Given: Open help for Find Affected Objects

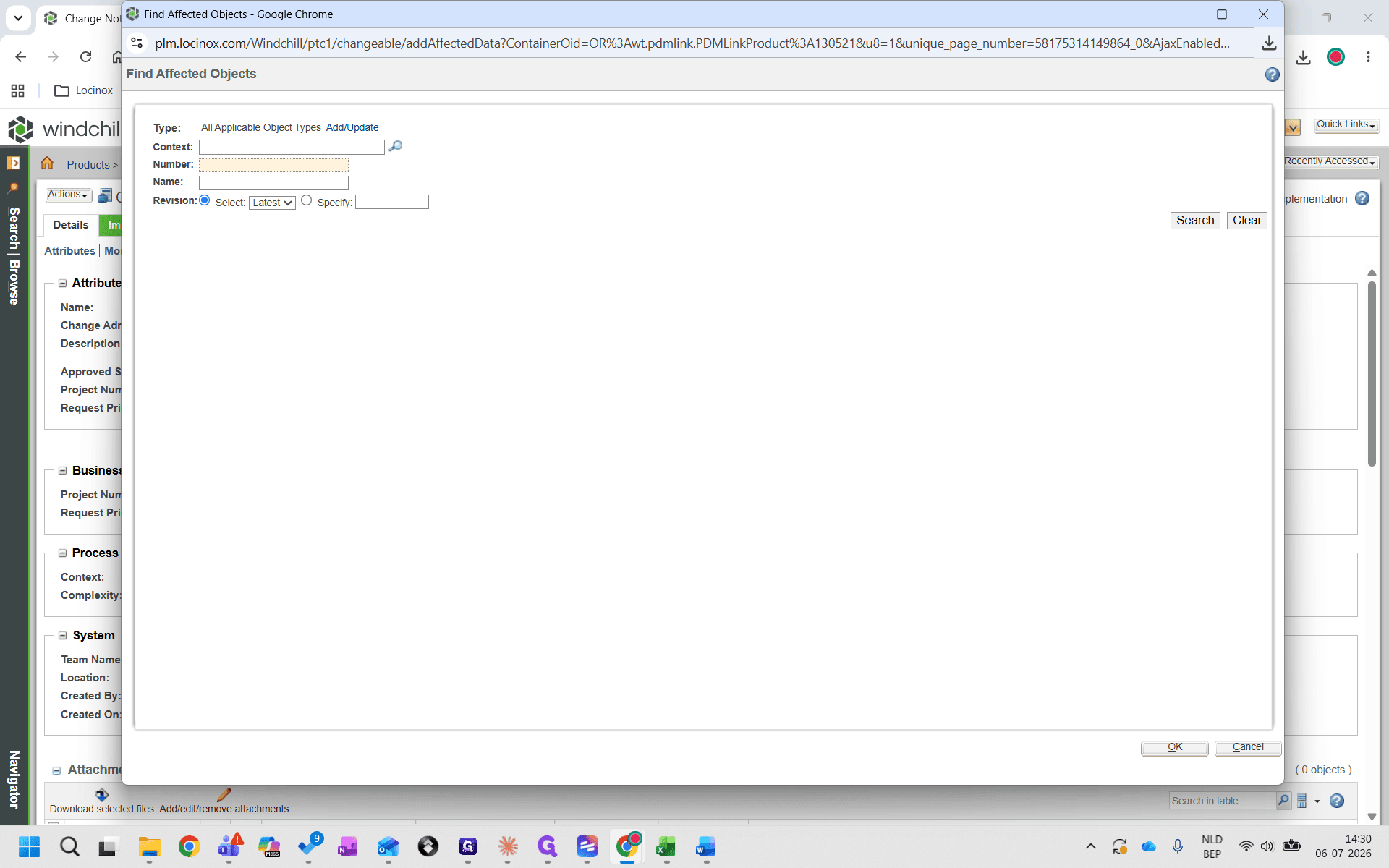Looking at the screenshot, I should pyautogui.click(x=1272, y=75).
